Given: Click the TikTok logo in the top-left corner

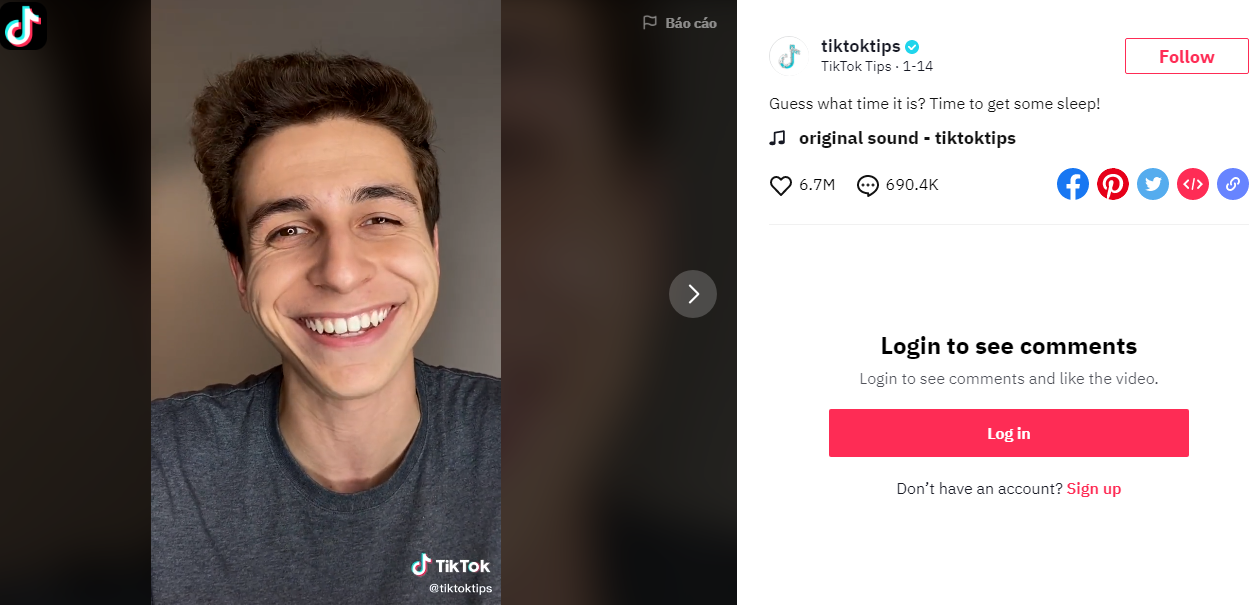Looking at the screenshot, I should [23, 26].
